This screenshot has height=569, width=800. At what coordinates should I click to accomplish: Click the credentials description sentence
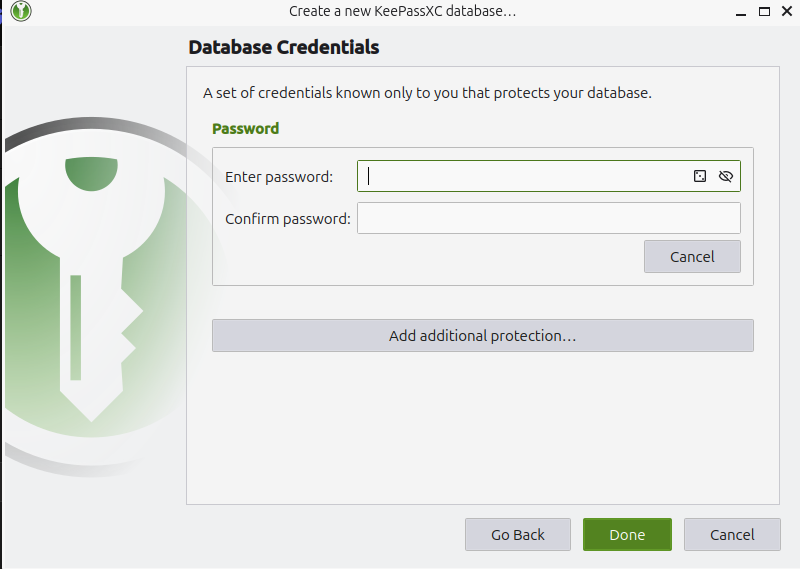427,93
